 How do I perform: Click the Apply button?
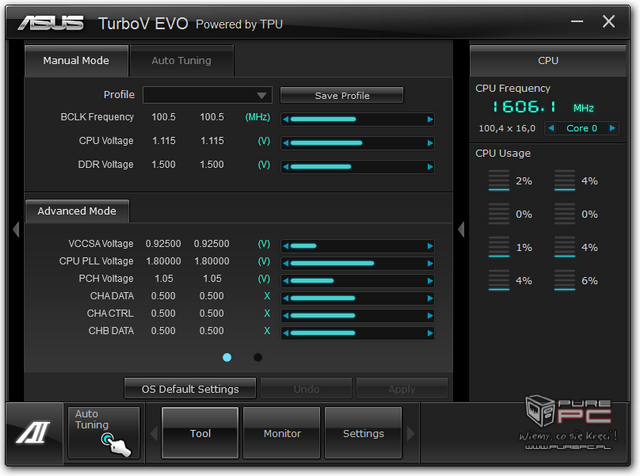(402, 389)
